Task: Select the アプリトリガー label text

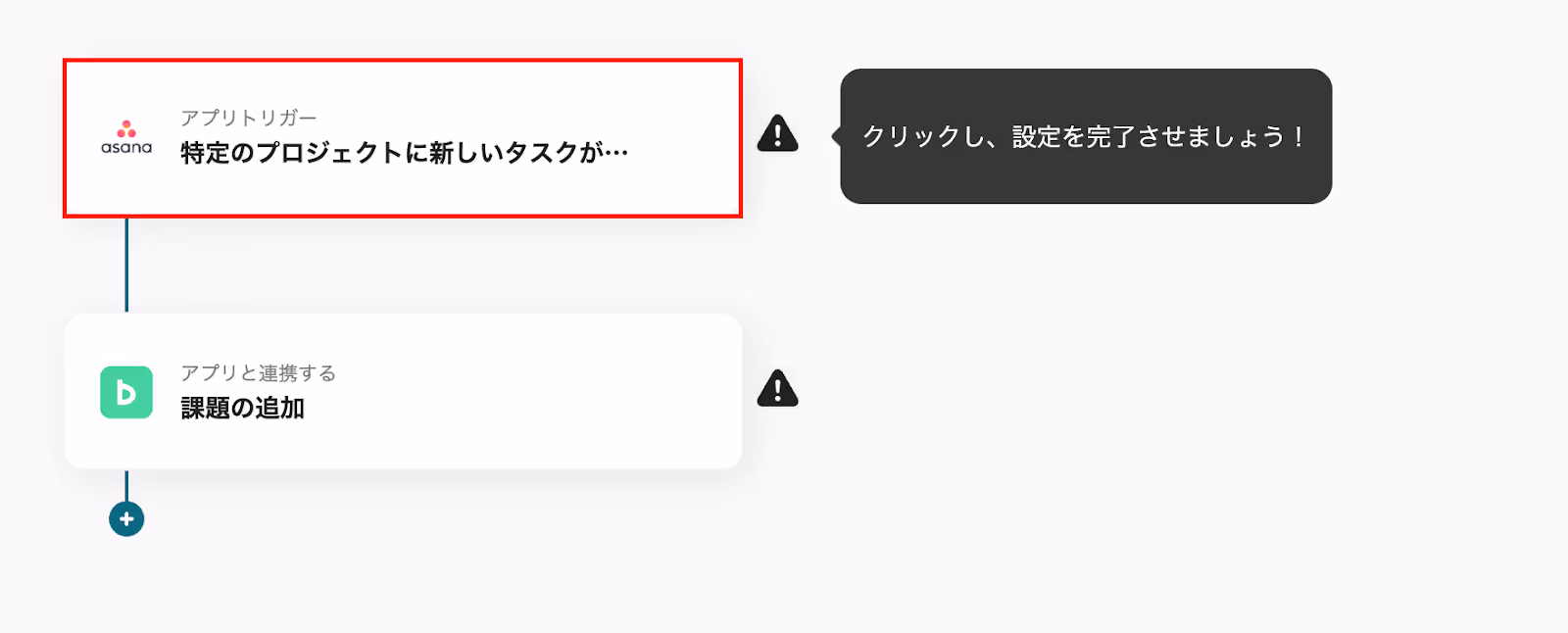Action: [249, 118]
